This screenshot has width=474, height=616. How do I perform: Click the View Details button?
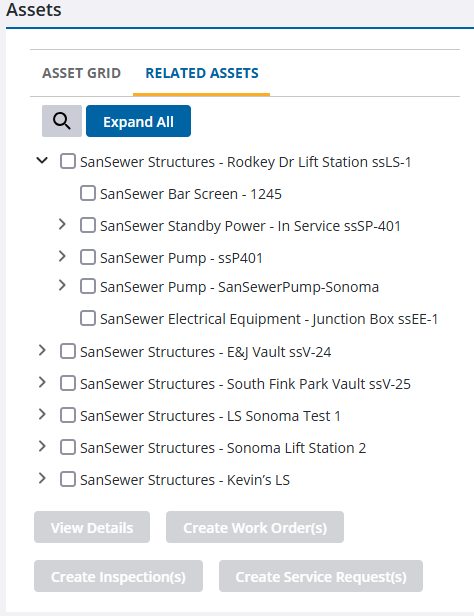point(92,527)
